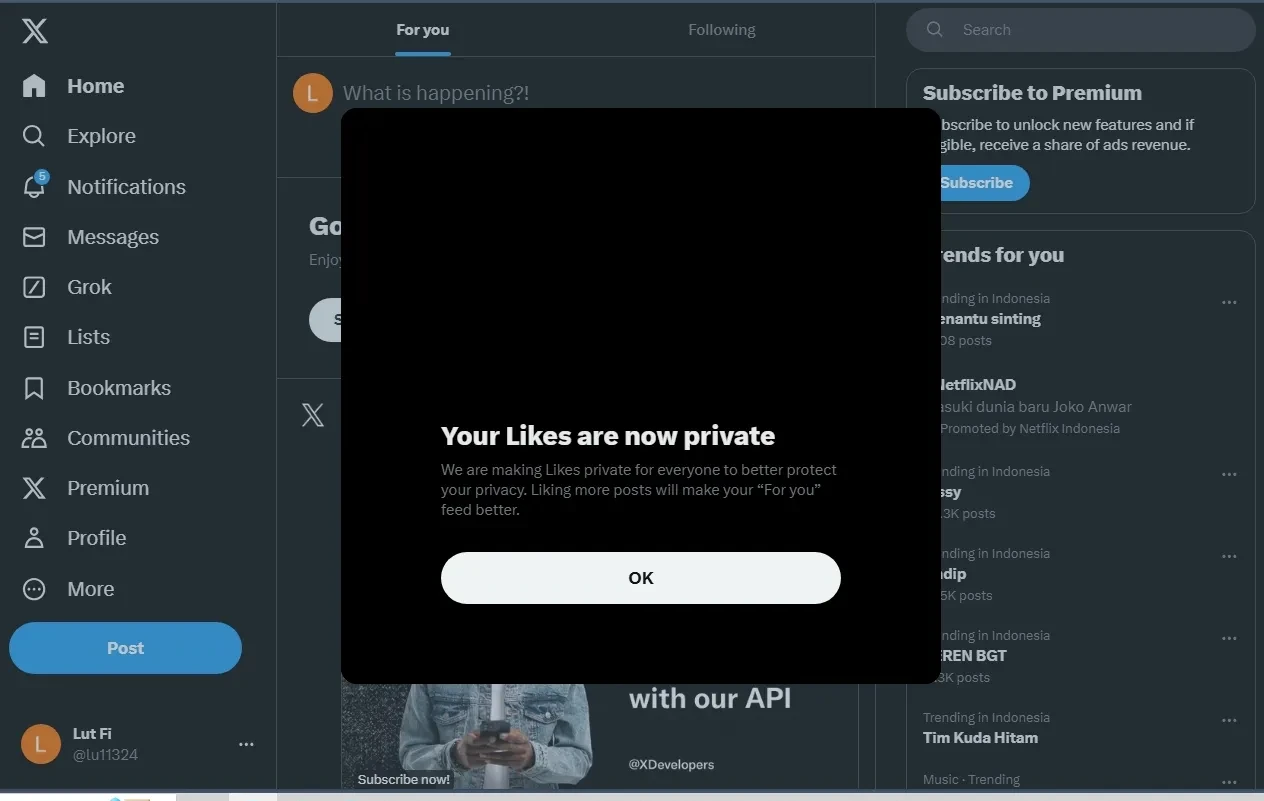Click 'Promoted by Netflix Indonesia' text

click(x=1030, y=429)
